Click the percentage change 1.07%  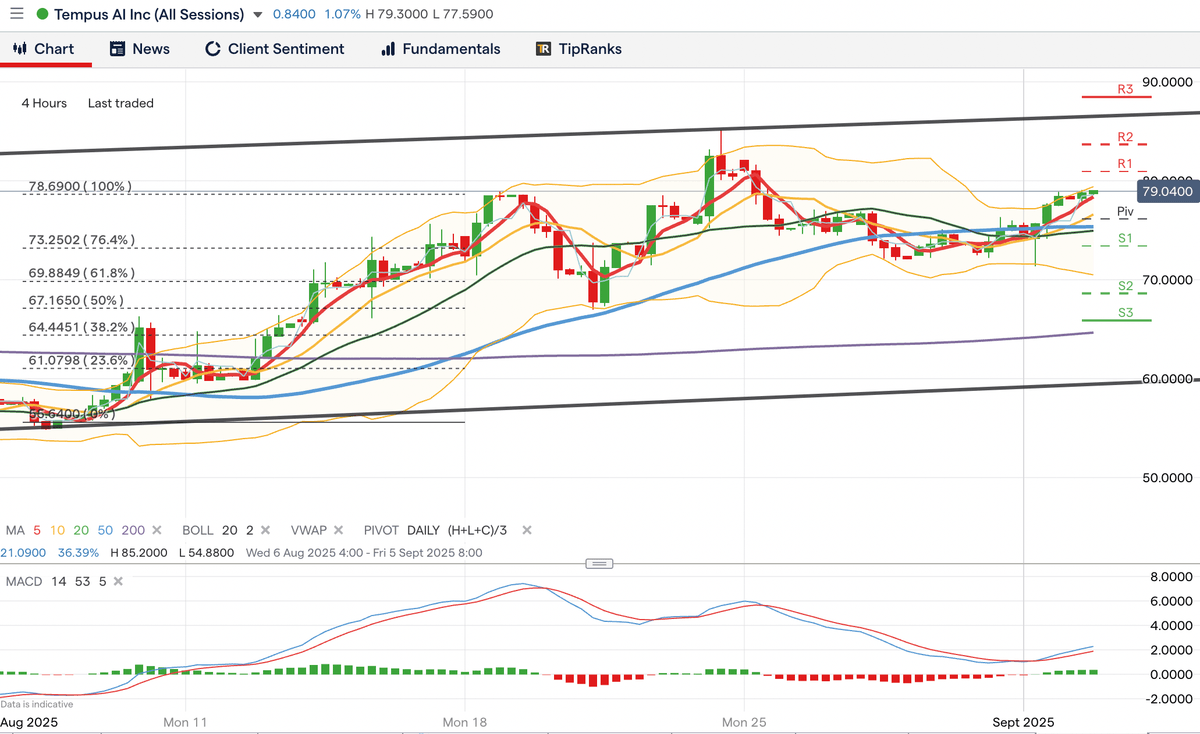click(343, 15)
